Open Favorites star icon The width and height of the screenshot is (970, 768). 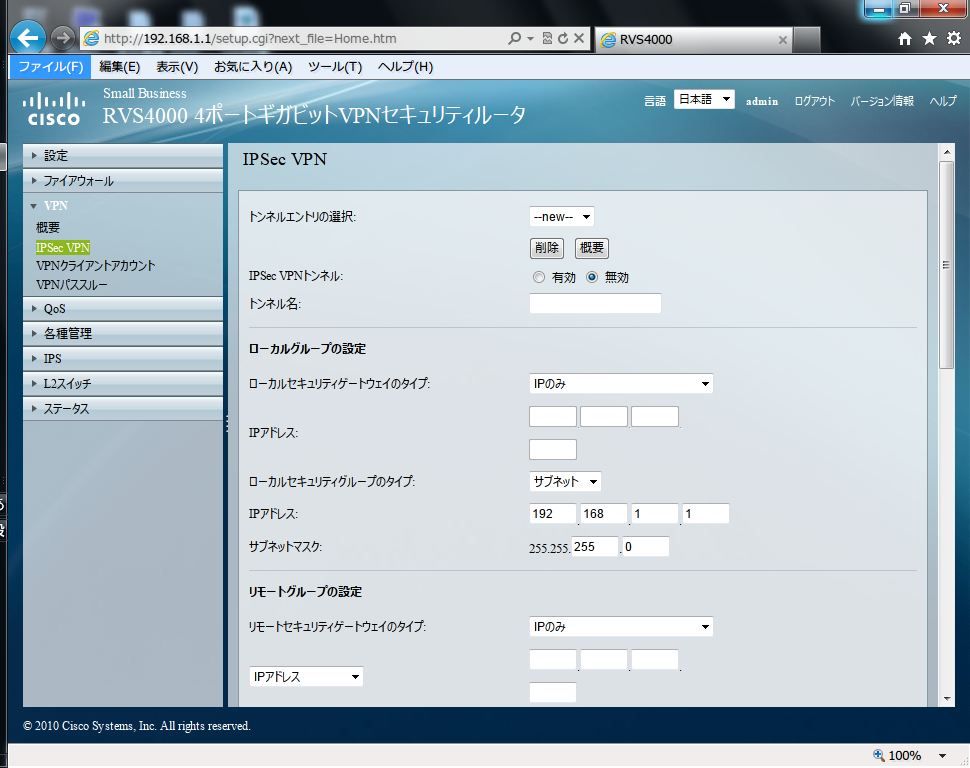tap(929, 39)
